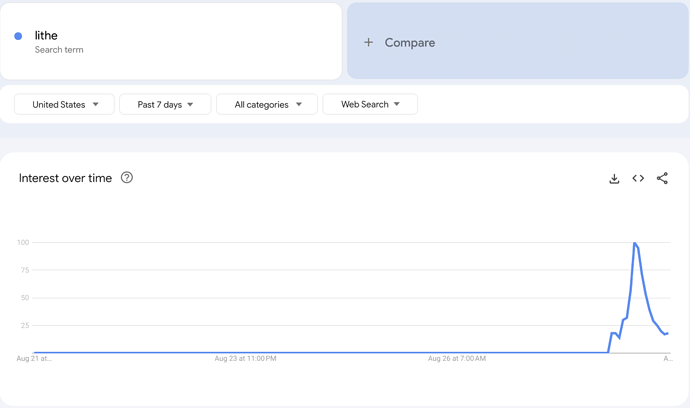Screen dimensions: 690x408
Task: Open the United States region dropdown
Action: click(x=64, y=104)
